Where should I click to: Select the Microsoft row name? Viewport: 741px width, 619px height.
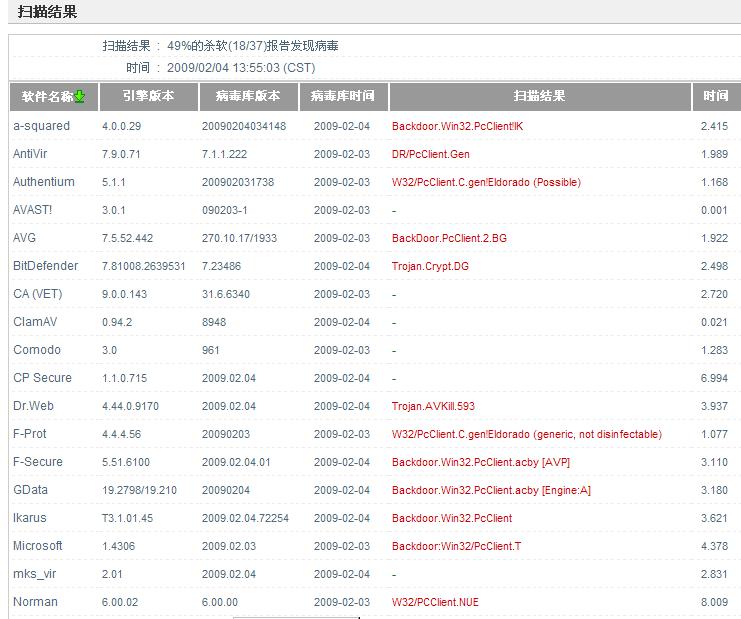coord(38,546)
